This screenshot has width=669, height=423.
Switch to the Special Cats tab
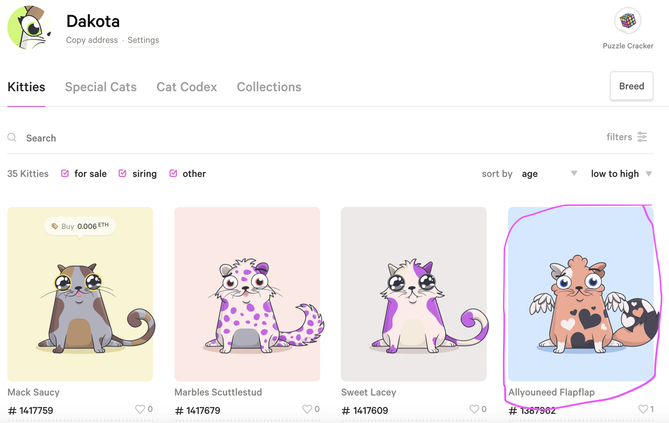(x=100, y=87)
